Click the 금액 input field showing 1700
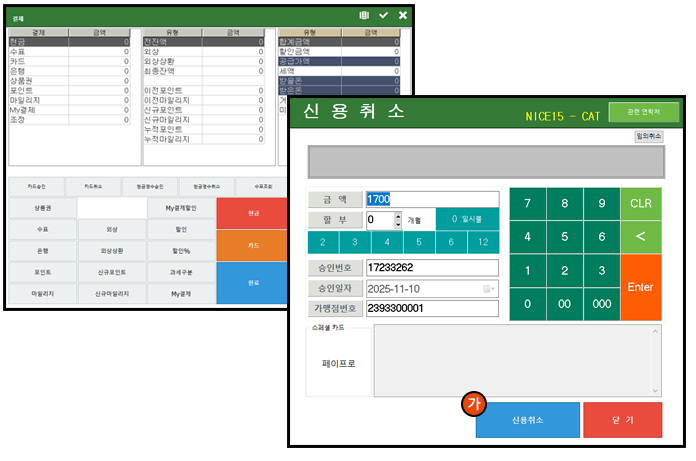 click(x=432, y=199)
